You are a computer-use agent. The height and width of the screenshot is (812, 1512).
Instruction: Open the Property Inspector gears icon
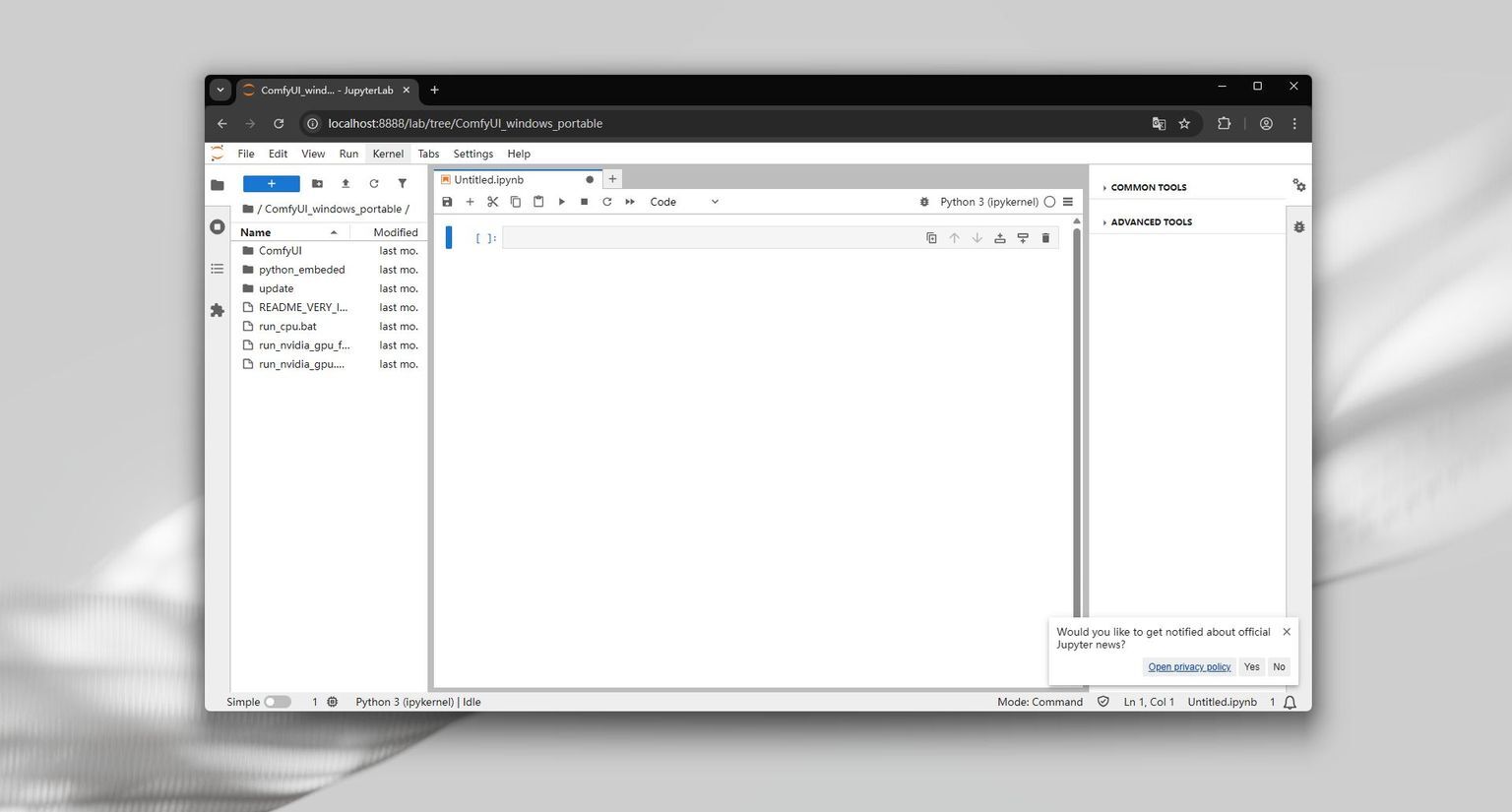click(x=1299, y=185)
